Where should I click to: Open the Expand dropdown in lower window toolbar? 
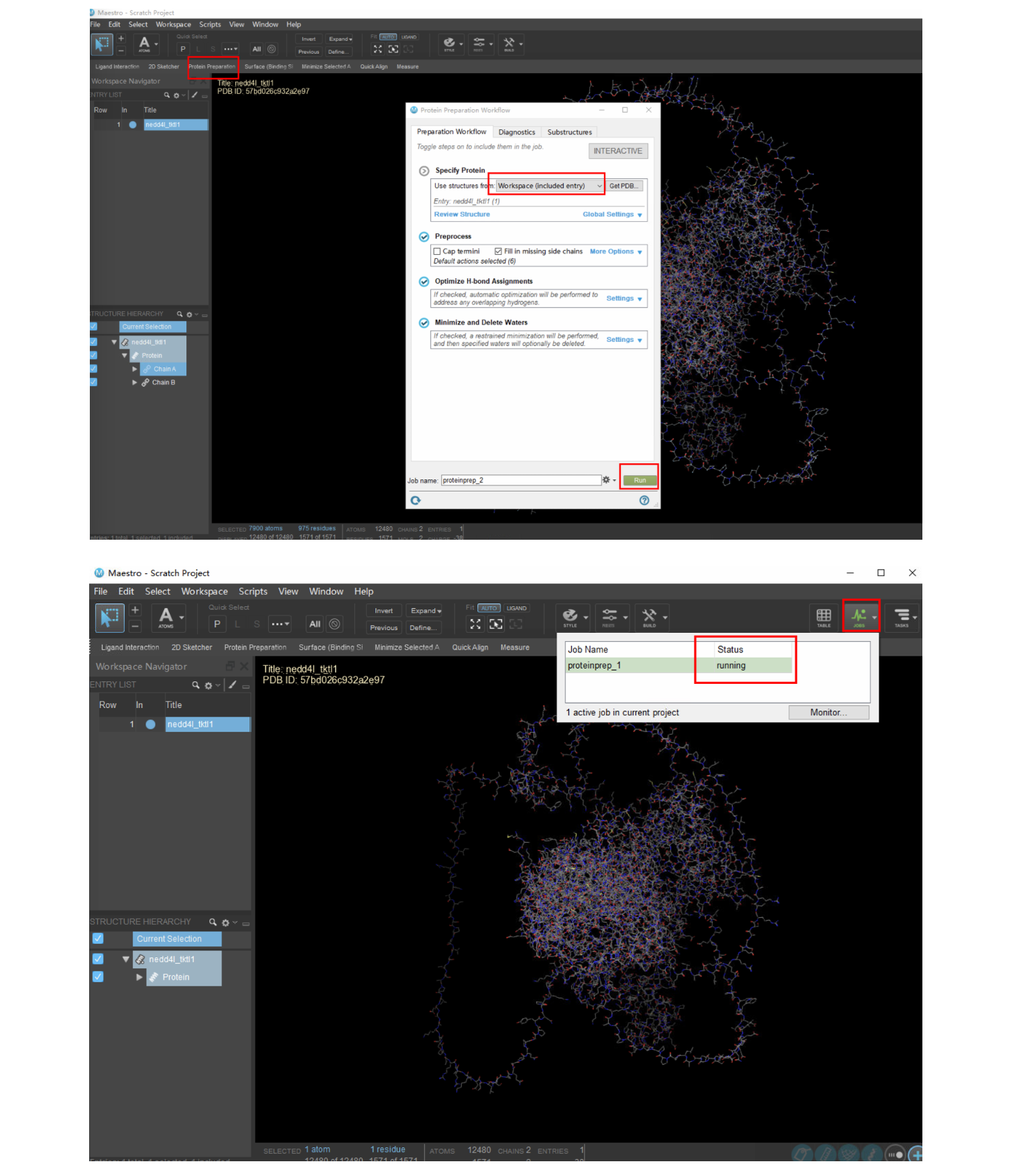pos(426,611)
